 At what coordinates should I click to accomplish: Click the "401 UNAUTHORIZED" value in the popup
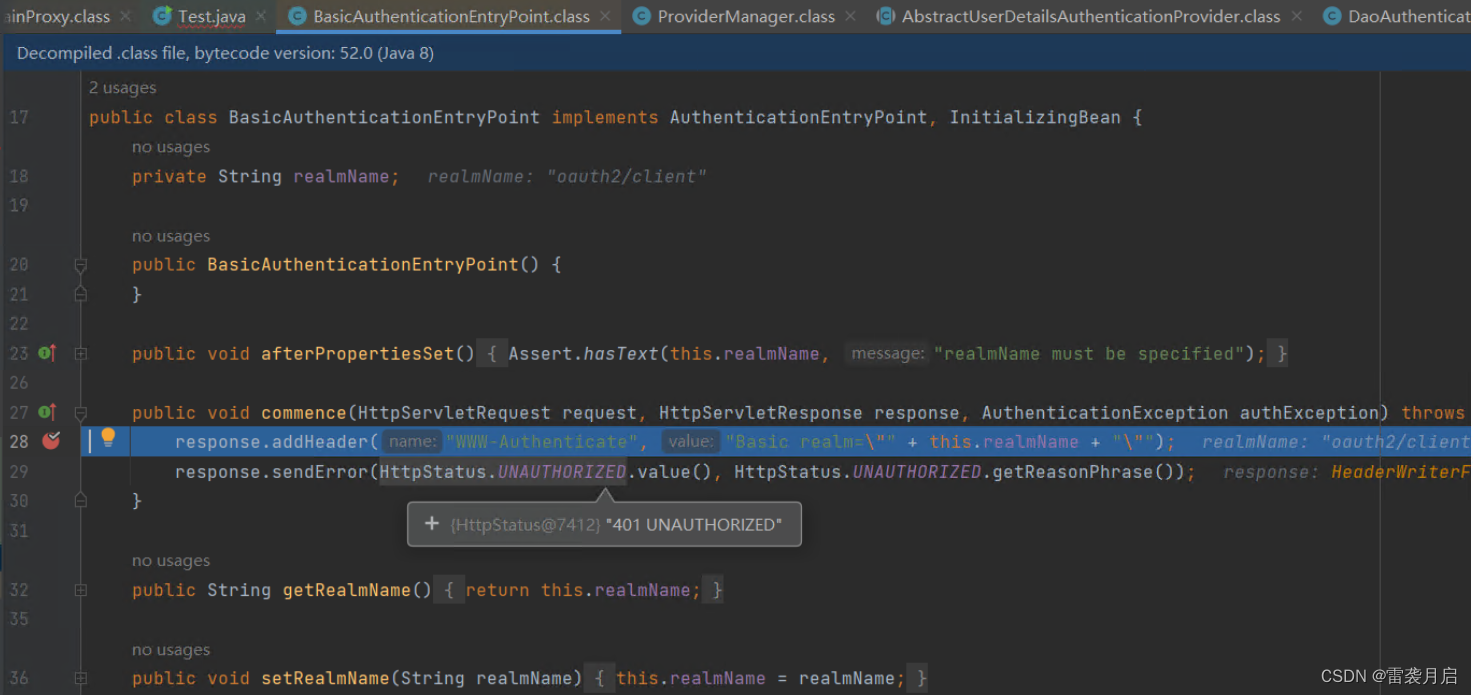[x=694, y=524]
